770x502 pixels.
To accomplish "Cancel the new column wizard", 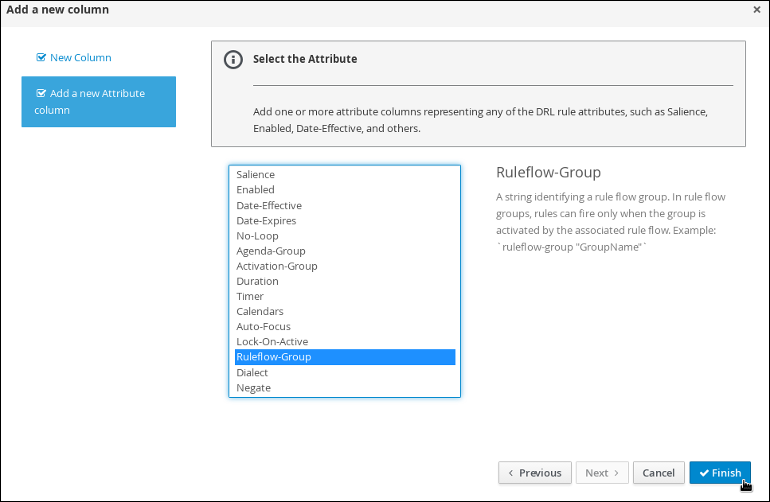I will [x=659, y=473].
